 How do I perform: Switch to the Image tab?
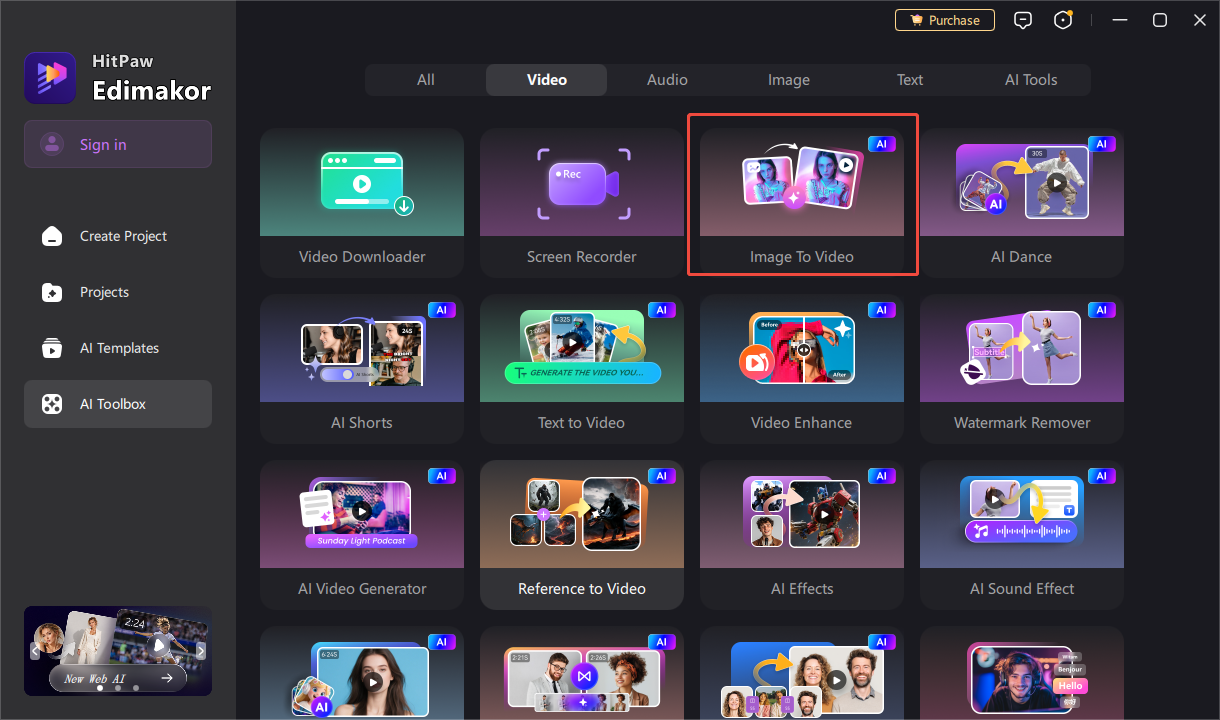tap(789, 80)
